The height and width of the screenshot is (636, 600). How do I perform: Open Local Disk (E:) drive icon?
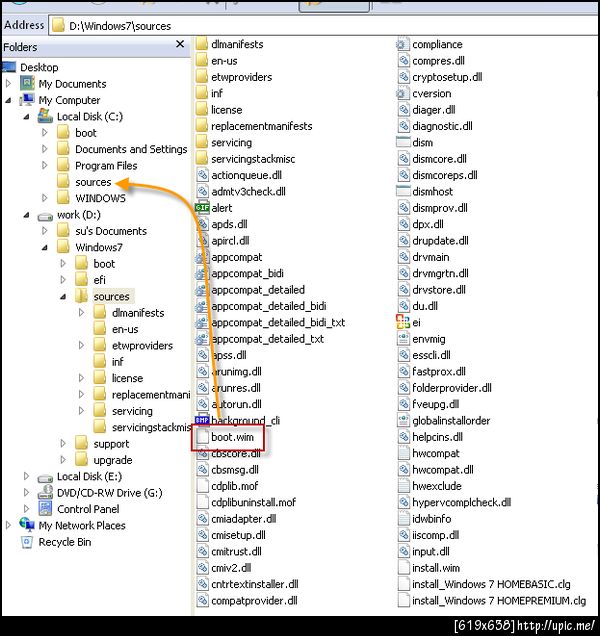coord(45,477)
